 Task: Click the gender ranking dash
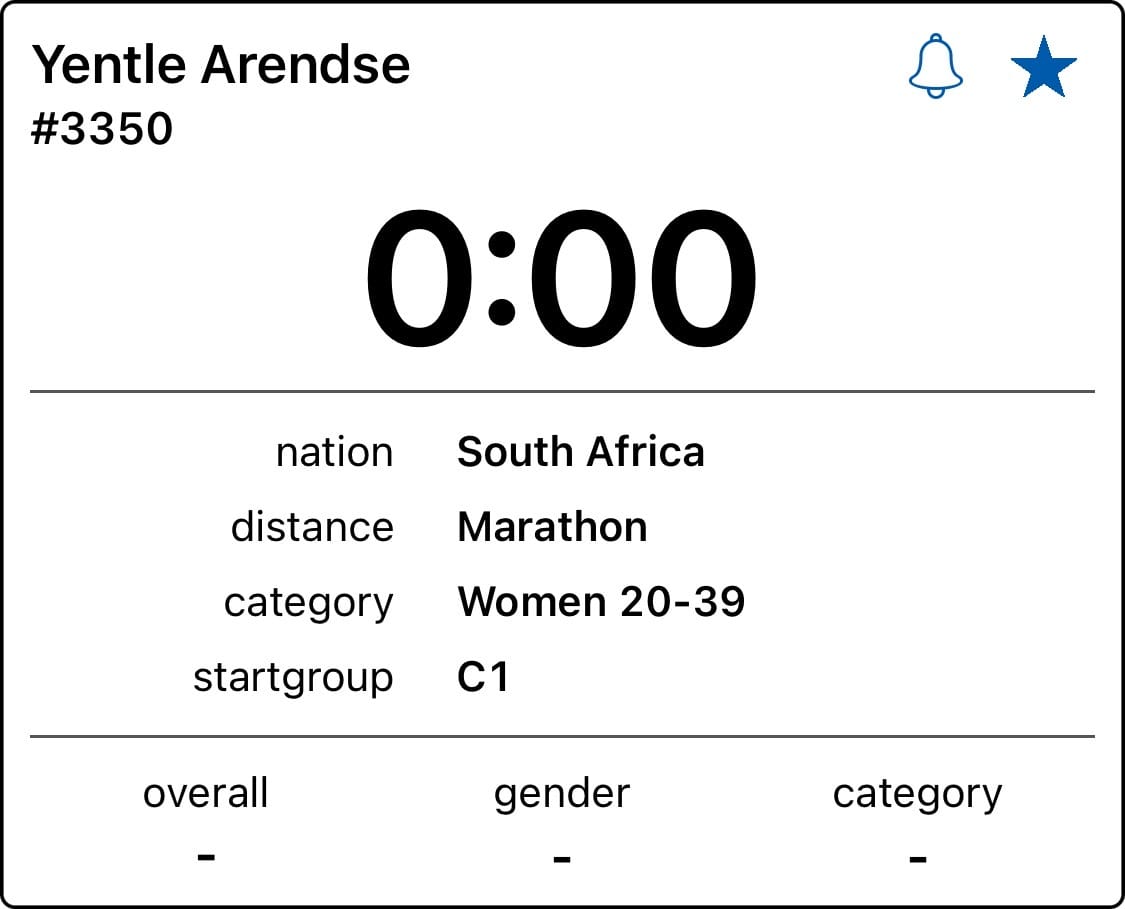(x=562, y=855)
